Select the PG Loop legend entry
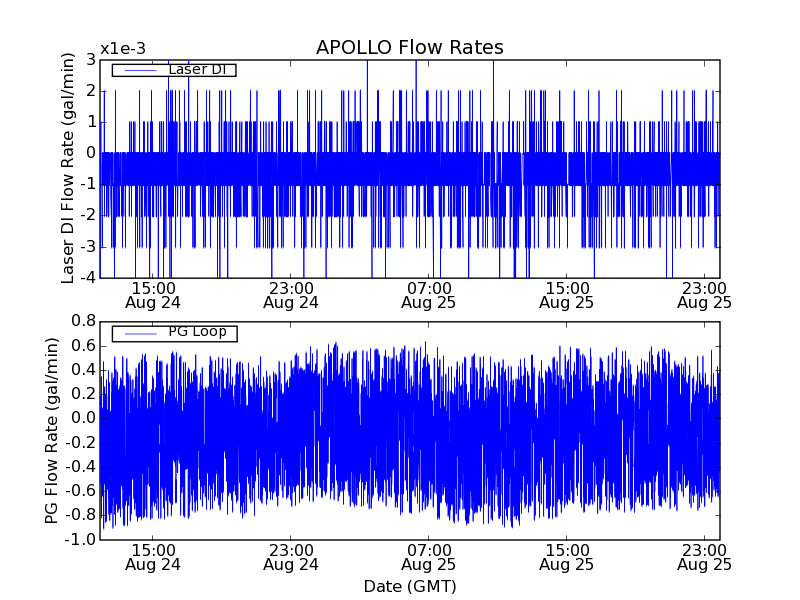The height and width of the screenshot is (600, 800). [196, 332]
